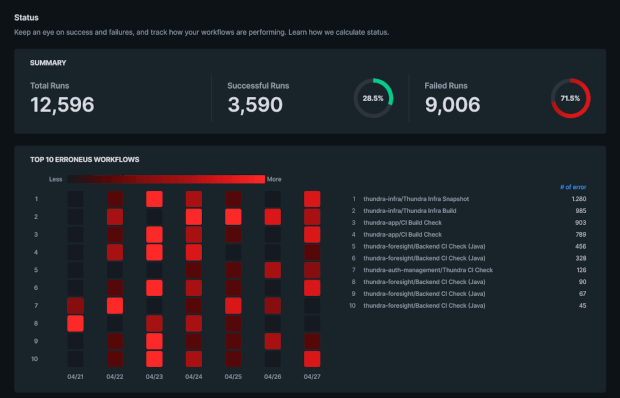
Task: Click the green successful runs donut chart
Action: (x=373, y=98)
